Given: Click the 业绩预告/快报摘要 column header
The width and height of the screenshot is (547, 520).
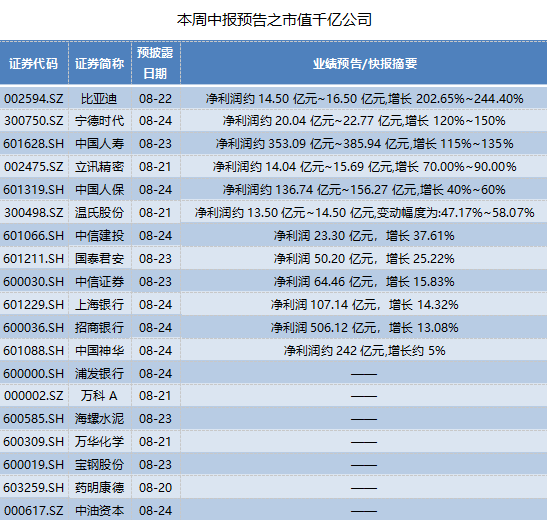Looking at the screenshot, I should [x=365, y=63].
